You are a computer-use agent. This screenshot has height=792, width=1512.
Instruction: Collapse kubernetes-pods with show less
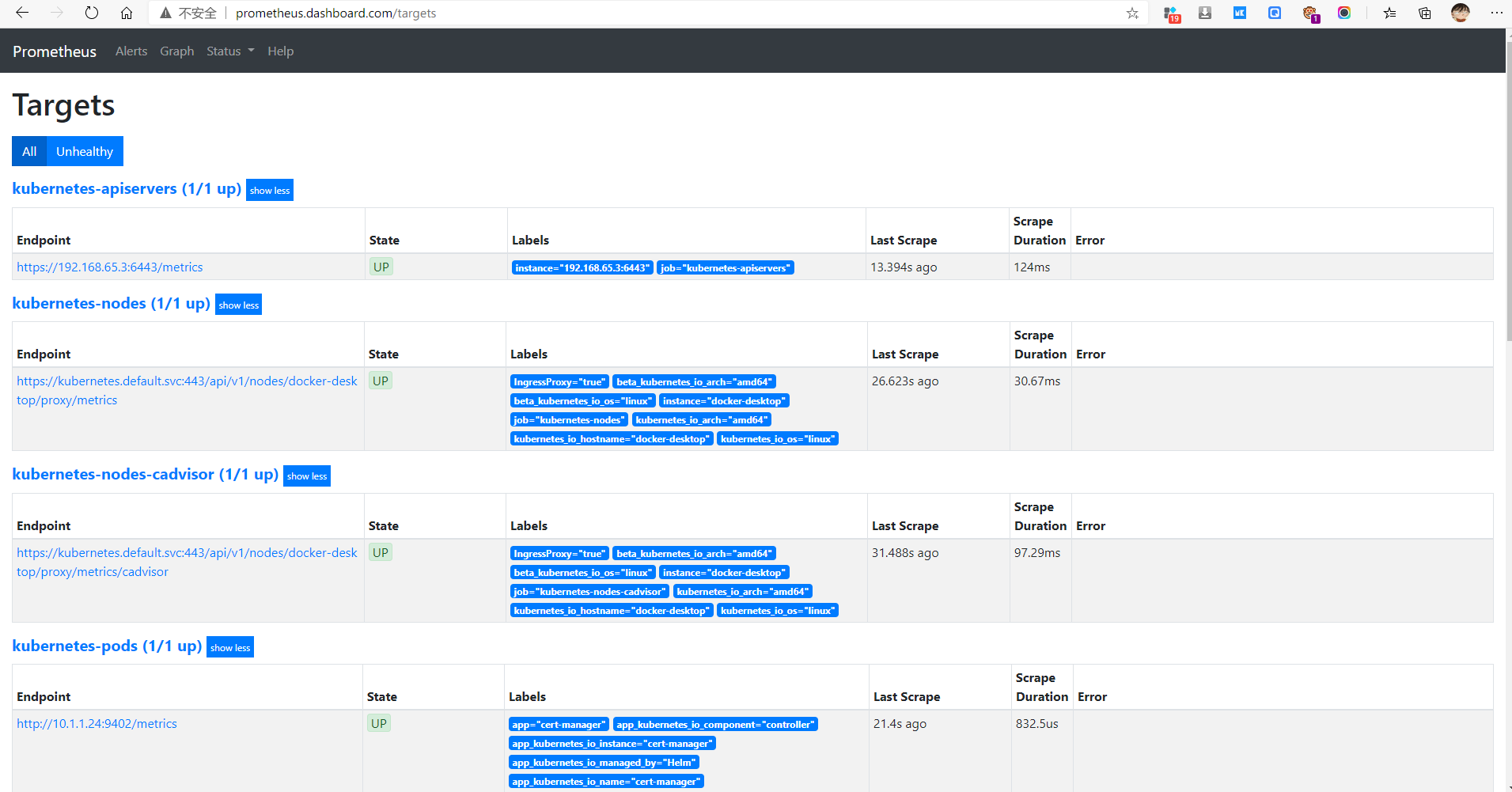pos(230,647)
